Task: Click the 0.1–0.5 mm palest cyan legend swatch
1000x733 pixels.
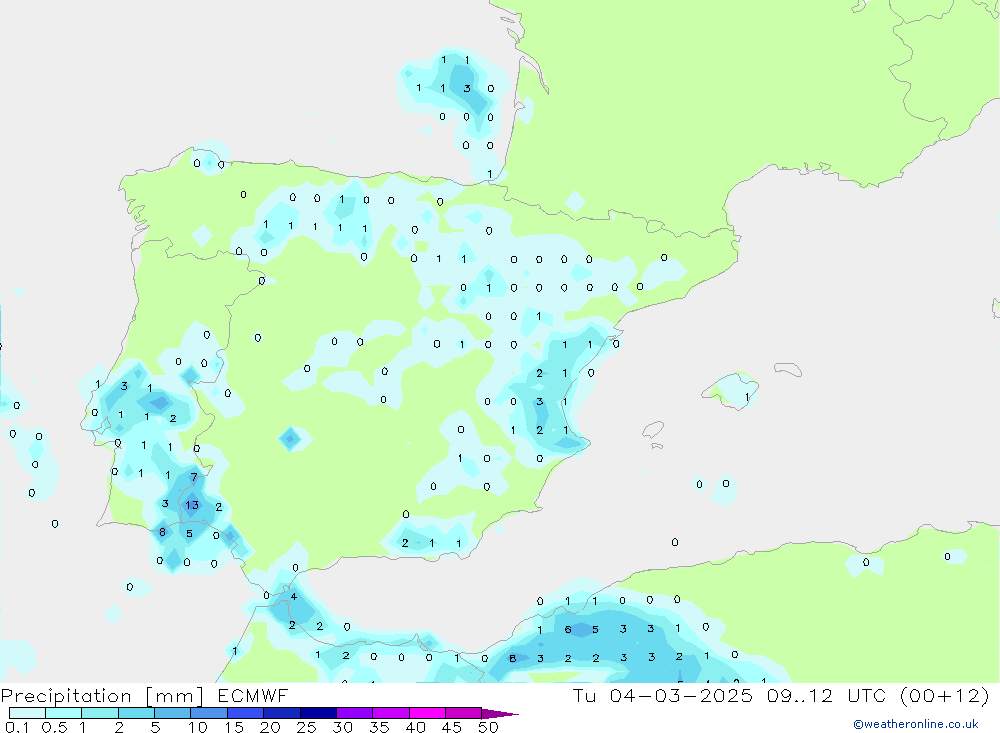Action: coord(27,713)
